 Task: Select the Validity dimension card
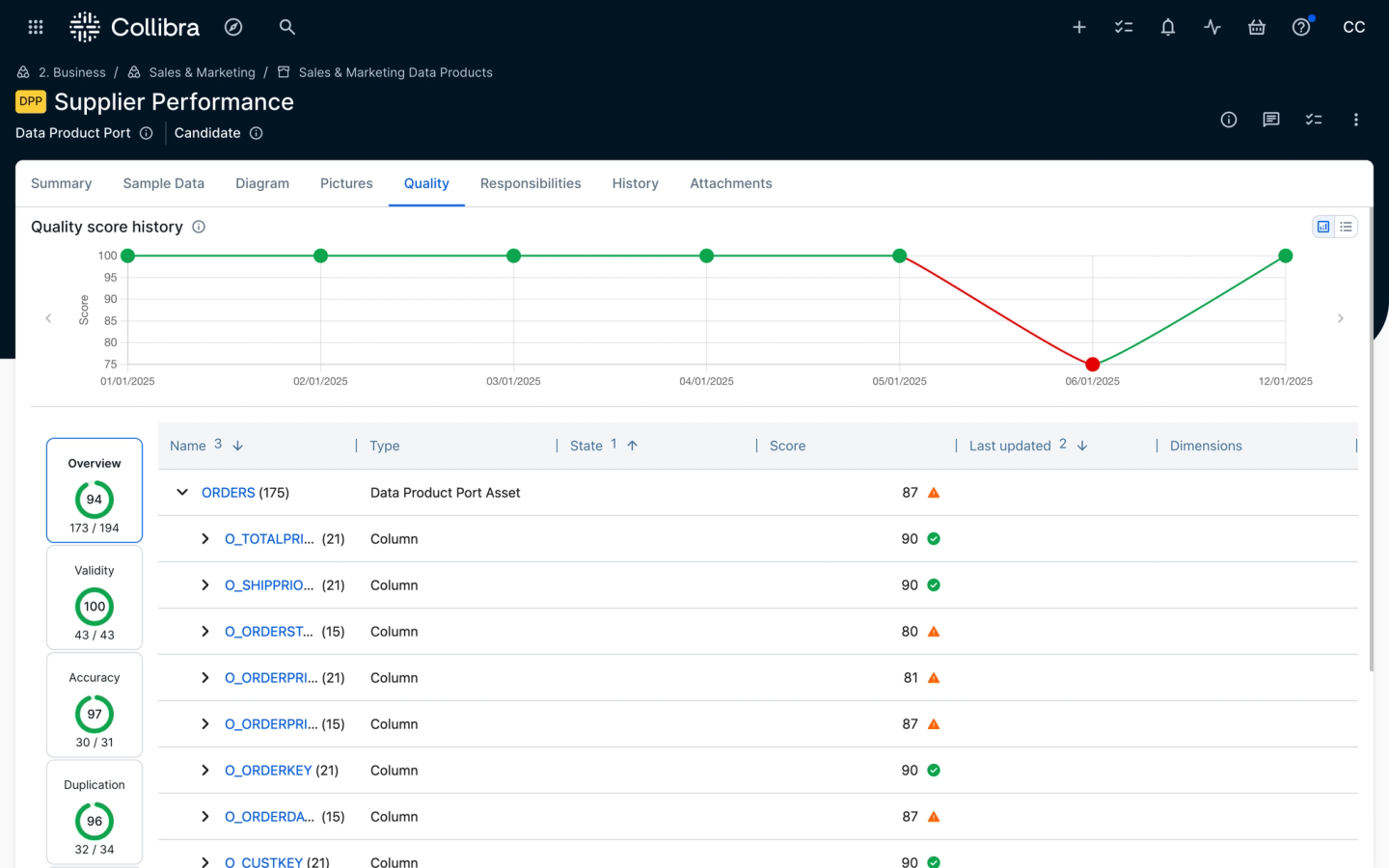tap(95, 598)
